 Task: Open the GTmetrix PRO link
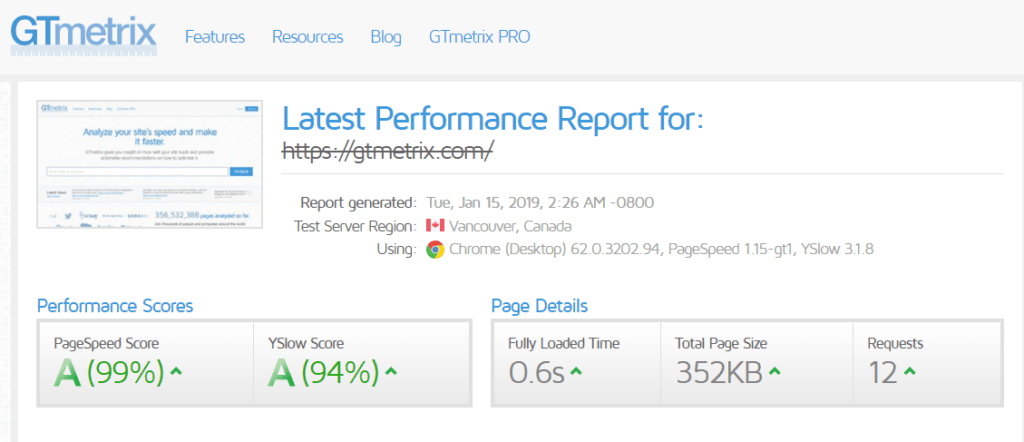coord(480,37)
